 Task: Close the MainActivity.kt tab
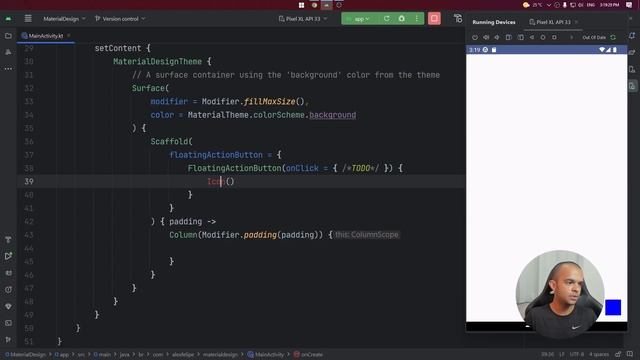tap(69, 36)
